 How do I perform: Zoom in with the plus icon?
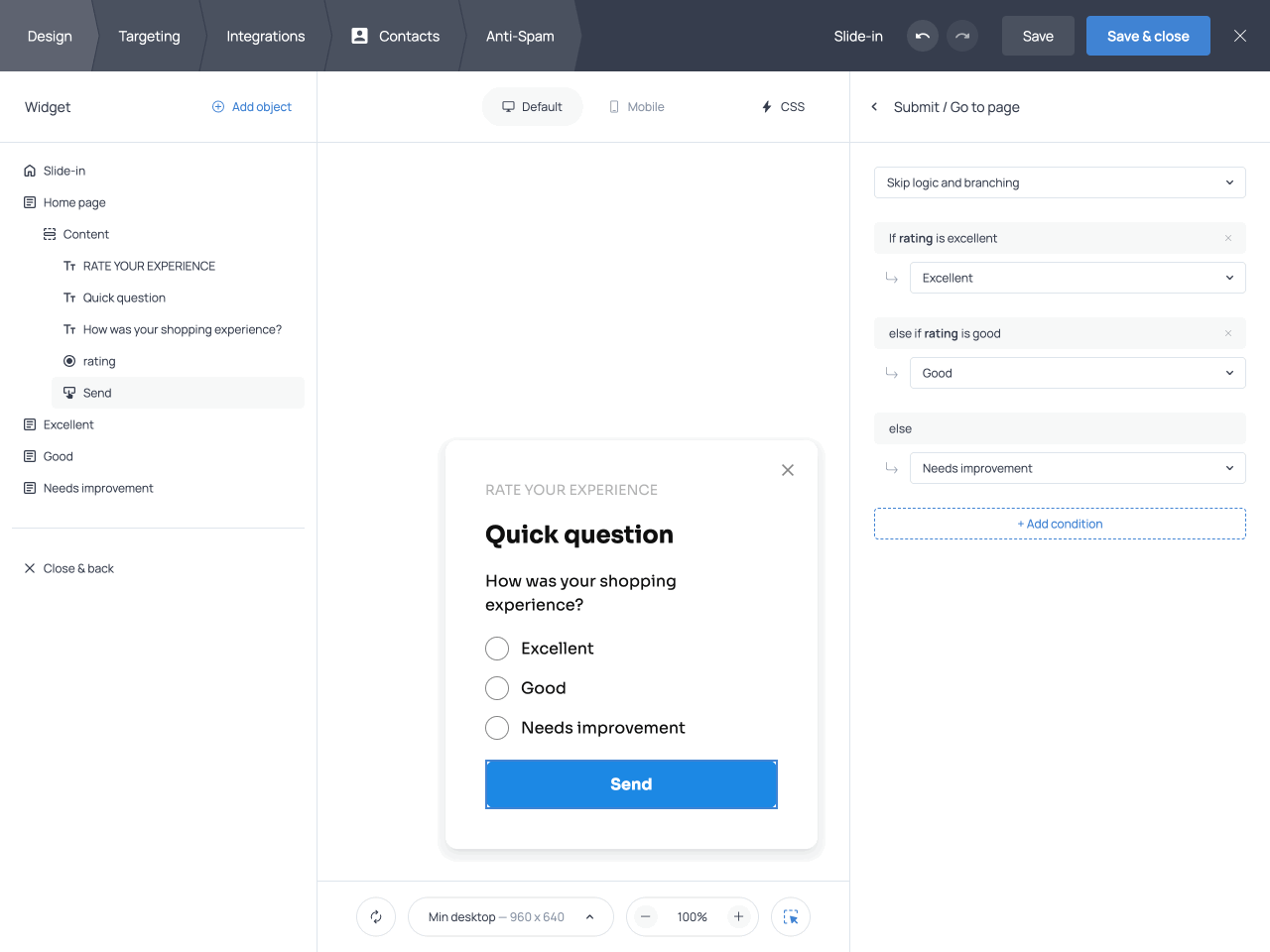[738, 917]
